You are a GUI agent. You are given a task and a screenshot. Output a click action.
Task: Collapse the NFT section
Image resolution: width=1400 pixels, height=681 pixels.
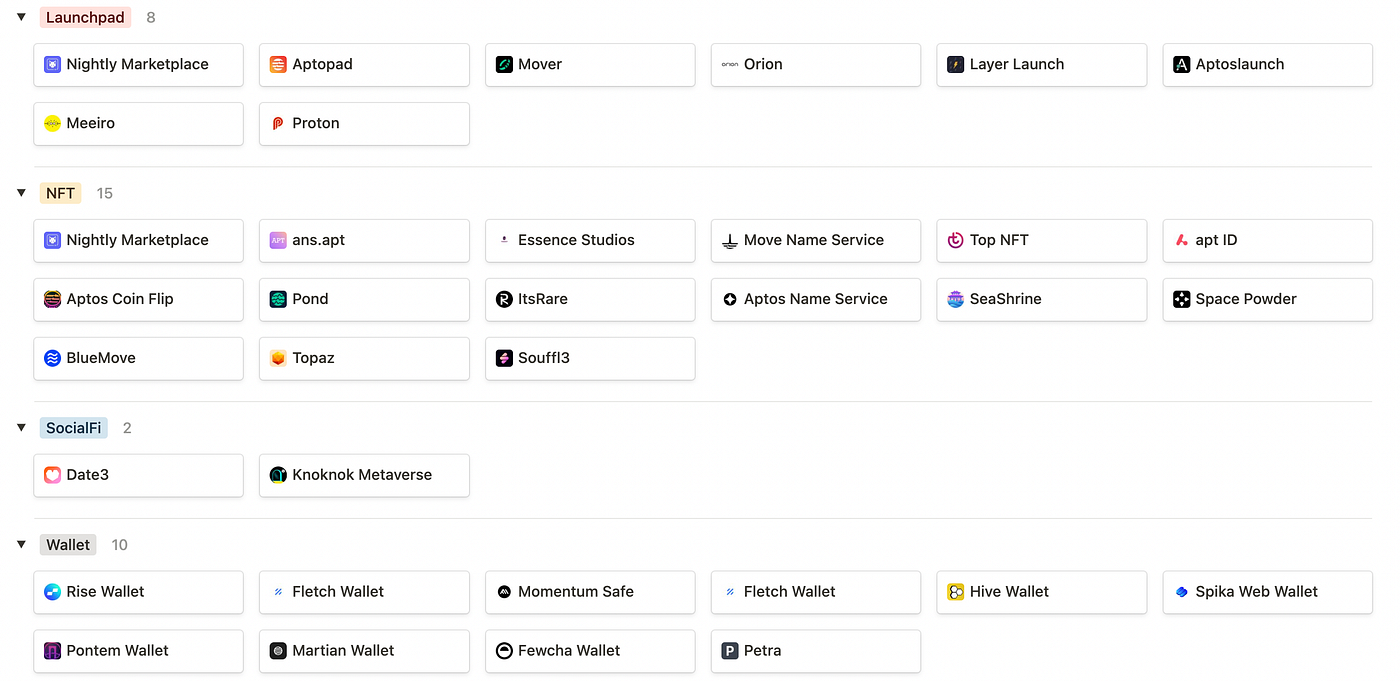point(21,192)
